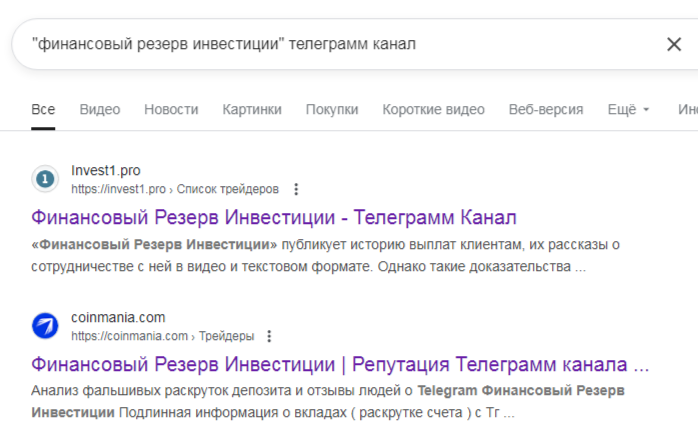Go to the Короткие видео tab
The height and width of the screenshot is (427, 698).
pos(433,109)
